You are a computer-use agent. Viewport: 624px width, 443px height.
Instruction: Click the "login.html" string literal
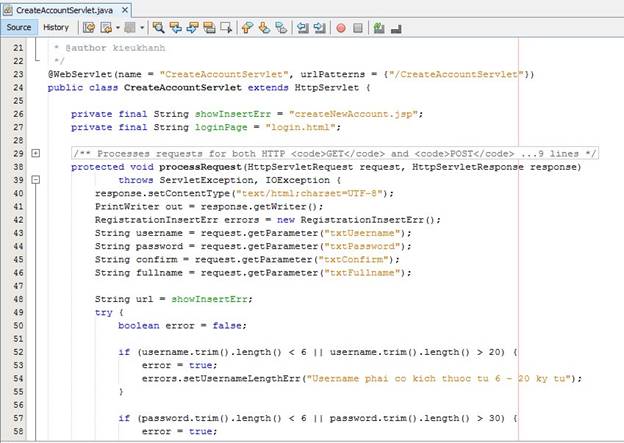(300, 127)
